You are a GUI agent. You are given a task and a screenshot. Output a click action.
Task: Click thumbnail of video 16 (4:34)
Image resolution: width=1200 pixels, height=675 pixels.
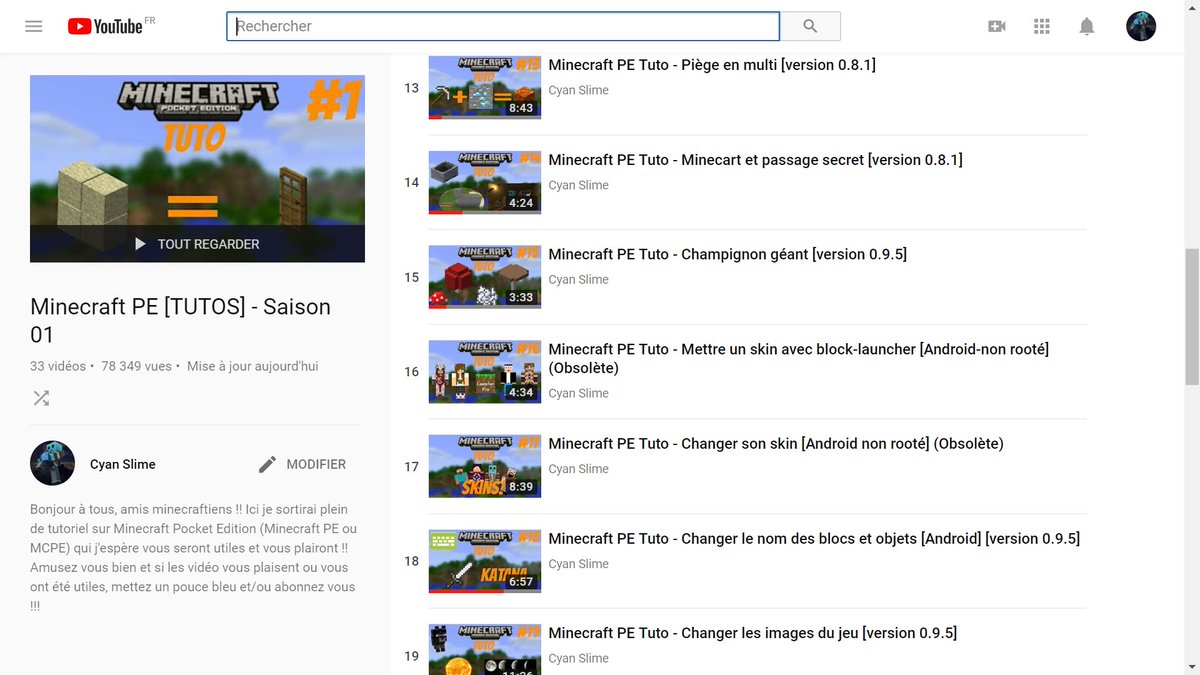(485, 371)
